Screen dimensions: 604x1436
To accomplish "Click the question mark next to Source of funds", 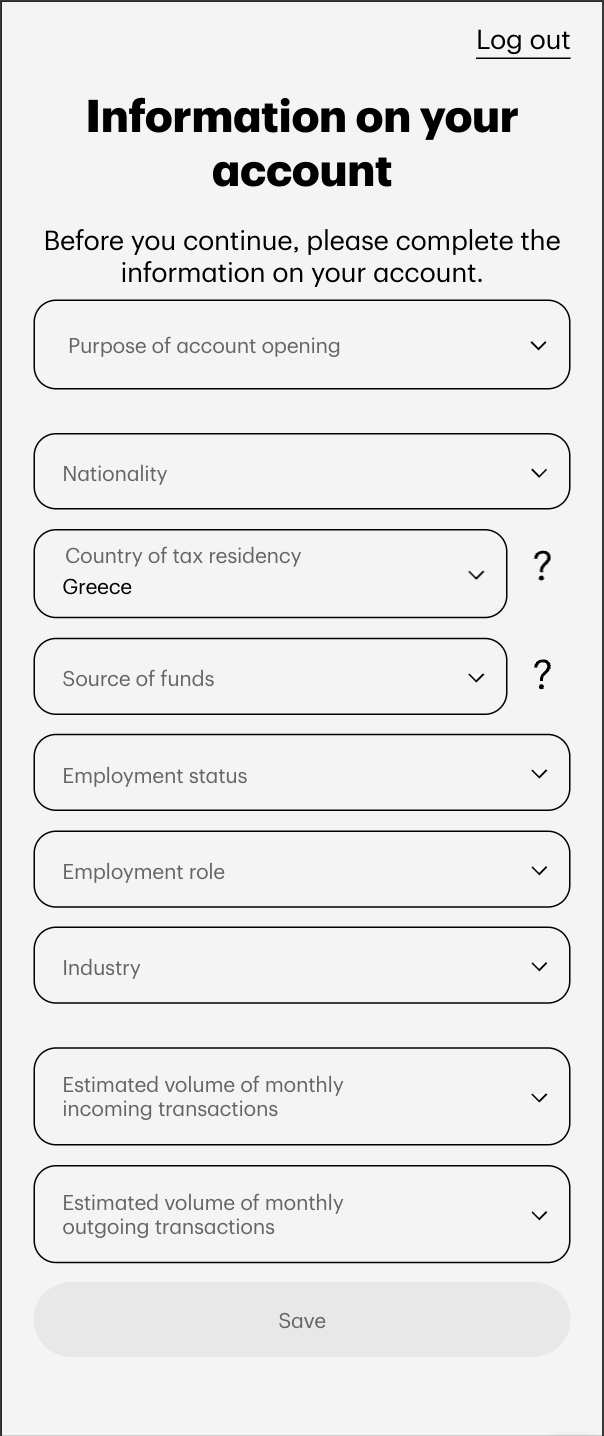I will (x=542, y=675).
